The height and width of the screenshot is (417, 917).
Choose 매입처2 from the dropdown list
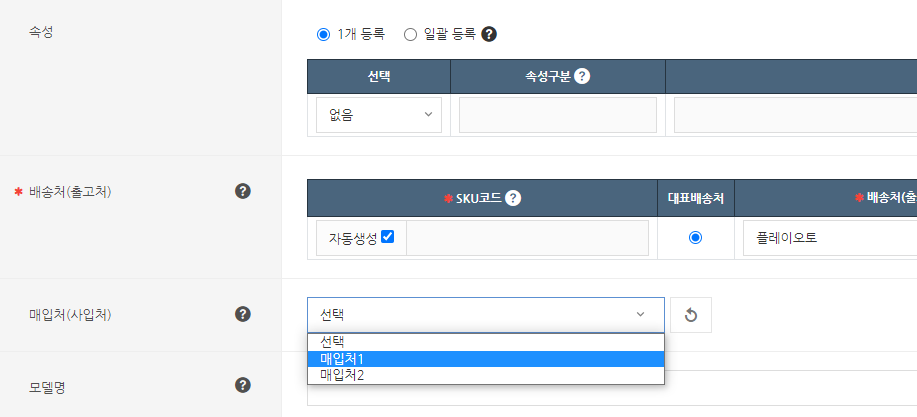tap(485, 375)
